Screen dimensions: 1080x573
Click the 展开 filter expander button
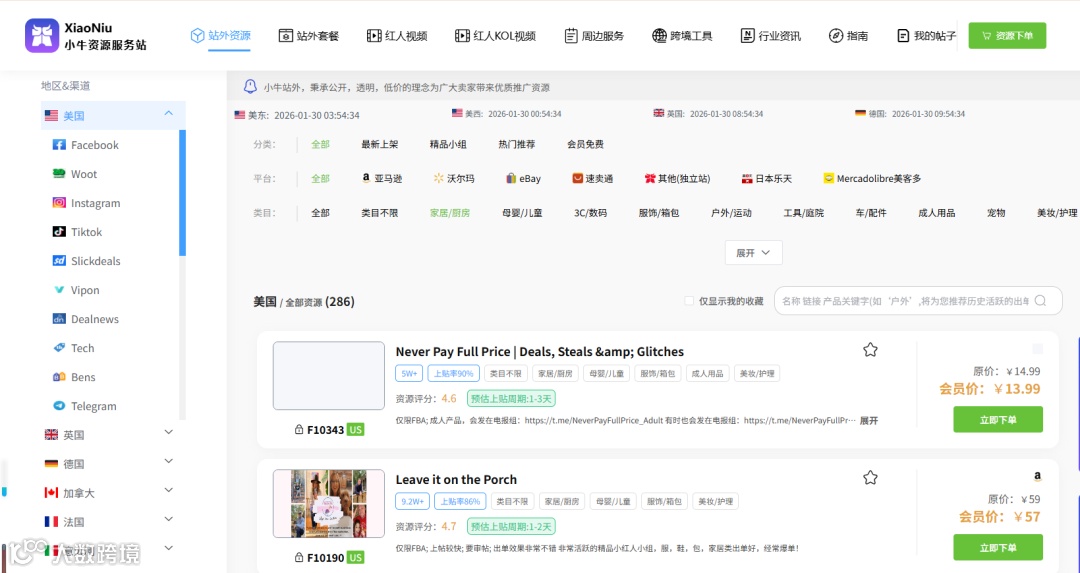tap(754, 253)
